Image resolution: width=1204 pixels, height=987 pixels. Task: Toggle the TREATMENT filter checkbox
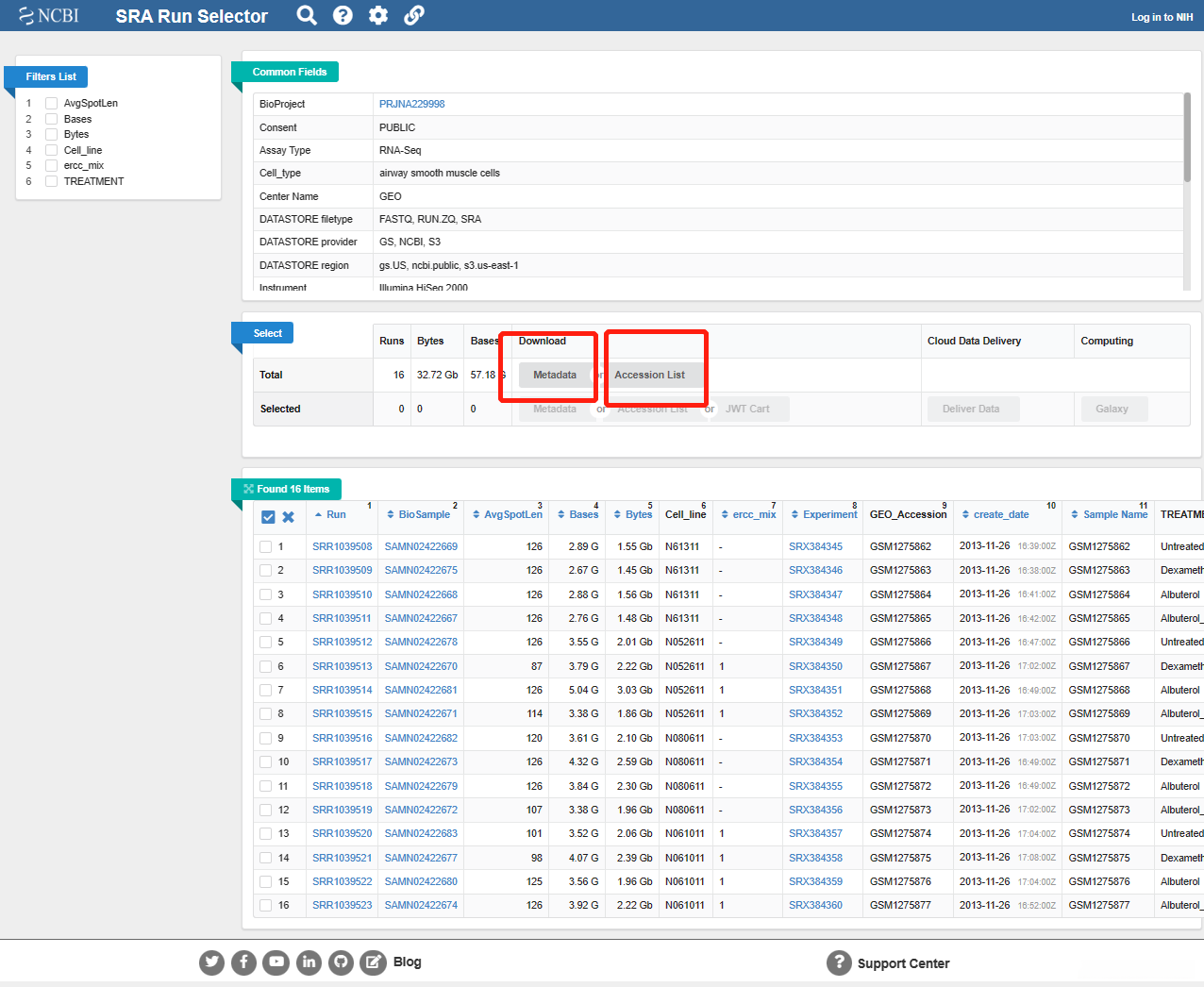pos(52,181)
